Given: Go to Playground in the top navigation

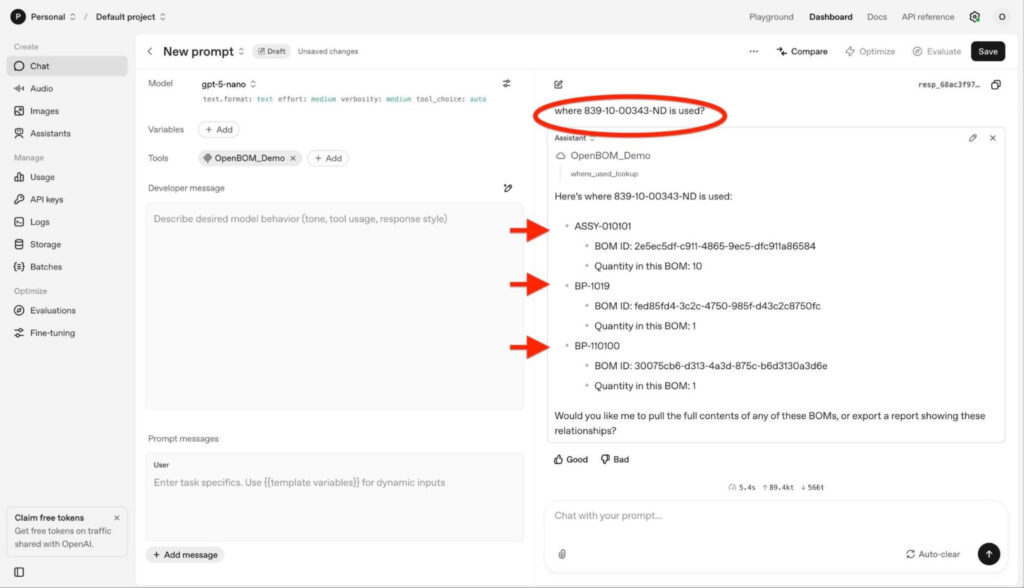Looking at the screenshot, I should coord(771,17).
